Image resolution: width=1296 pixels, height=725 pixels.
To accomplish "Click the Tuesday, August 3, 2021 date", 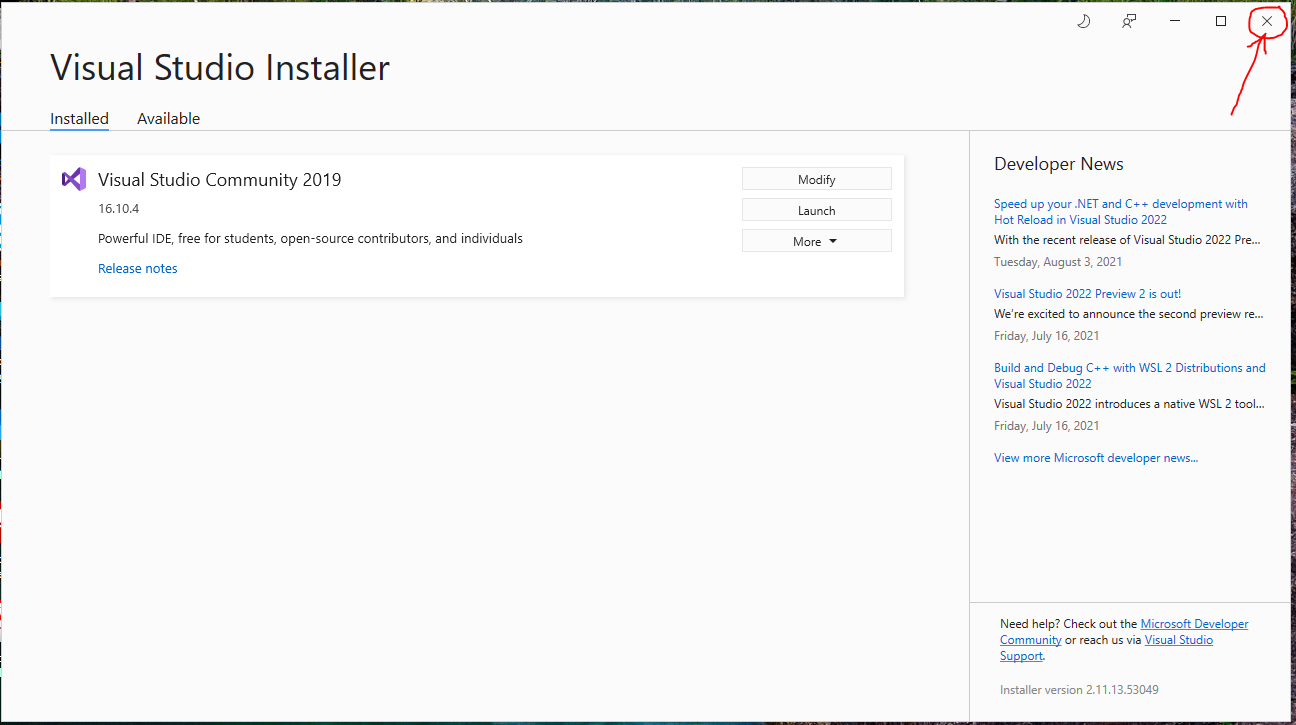I will tap(1058, 262).
